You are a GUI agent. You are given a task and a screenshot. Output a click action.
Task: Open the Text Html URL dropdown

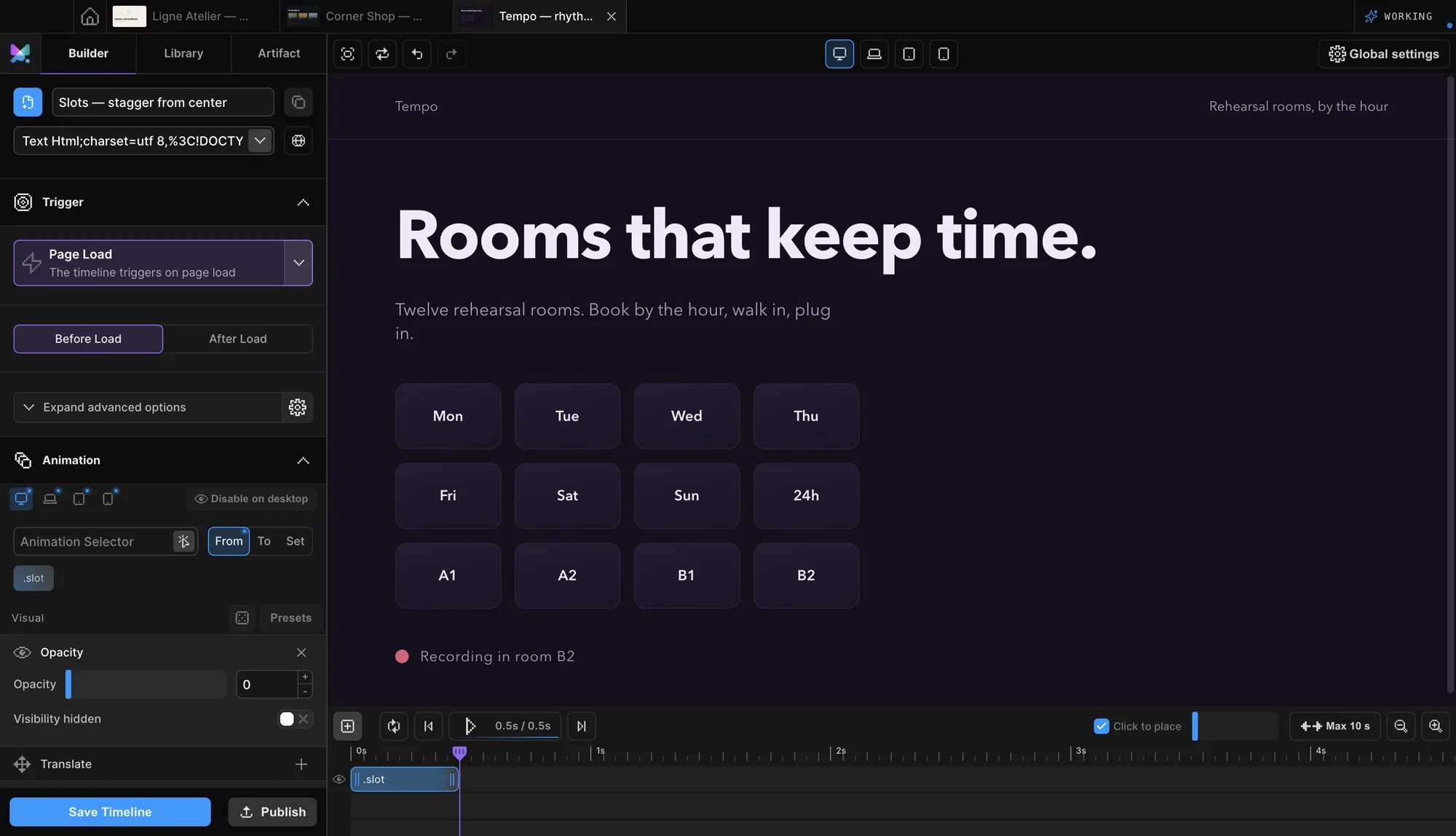(x=260, y=141)
